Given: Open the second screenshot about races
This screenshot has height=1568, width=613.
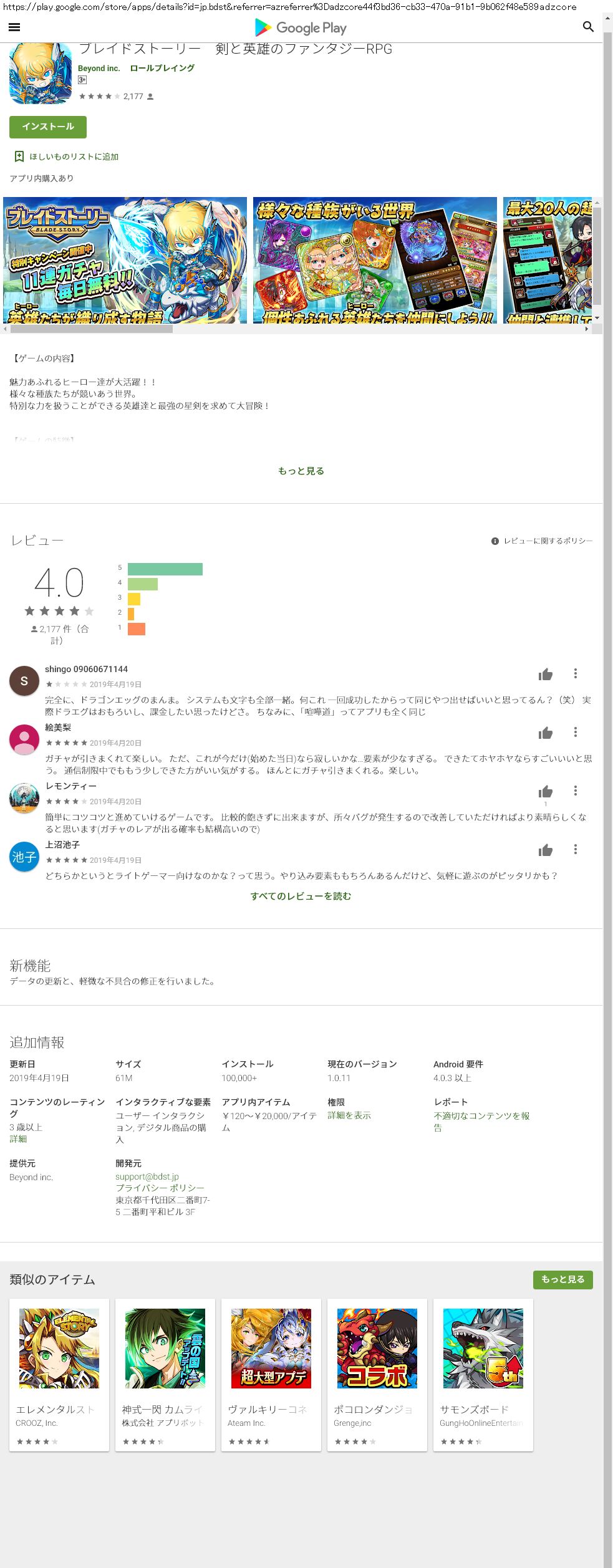Looking at the screenshot, I should click(x=375, y=260).
